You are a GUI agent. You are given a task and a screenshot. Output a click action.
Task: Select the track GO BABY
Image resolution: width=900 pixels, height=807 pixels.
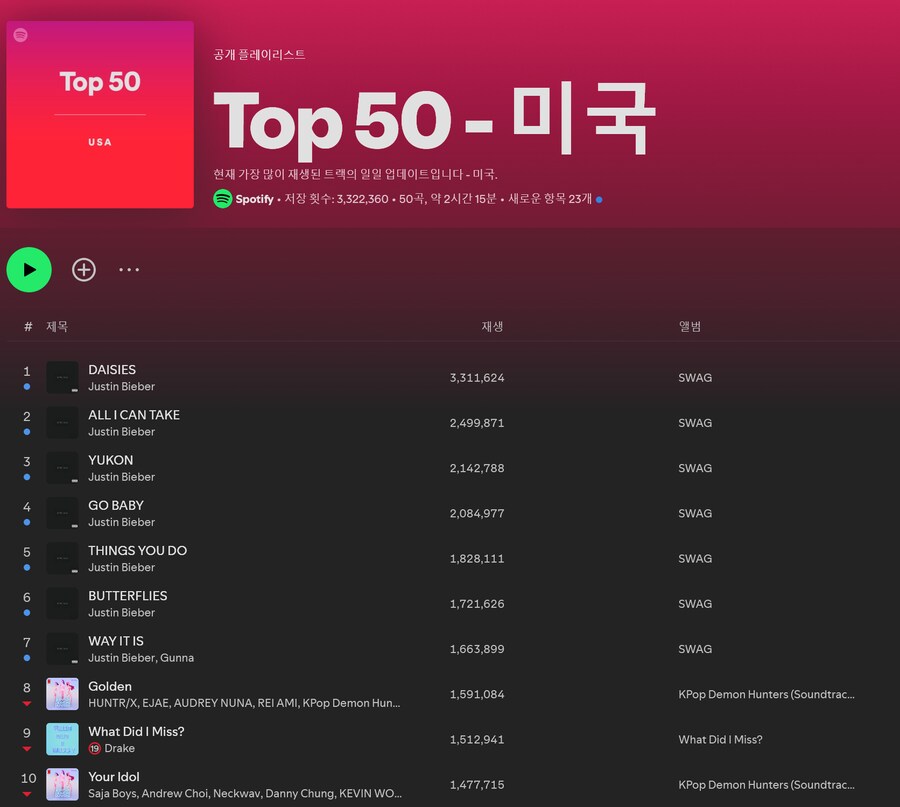coord(115,505)
